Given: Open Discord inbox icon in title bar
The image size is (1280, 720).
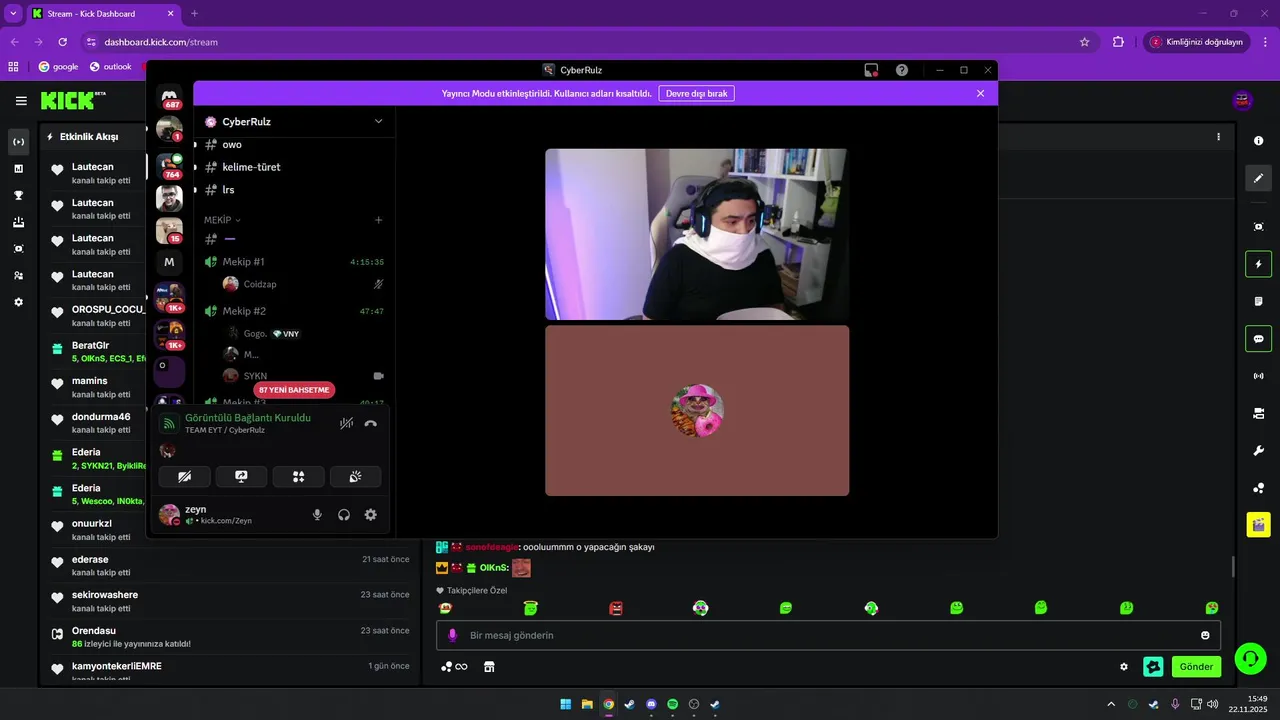Looking at the screenshot, I should pyautogui.click(x=871, y=70).
